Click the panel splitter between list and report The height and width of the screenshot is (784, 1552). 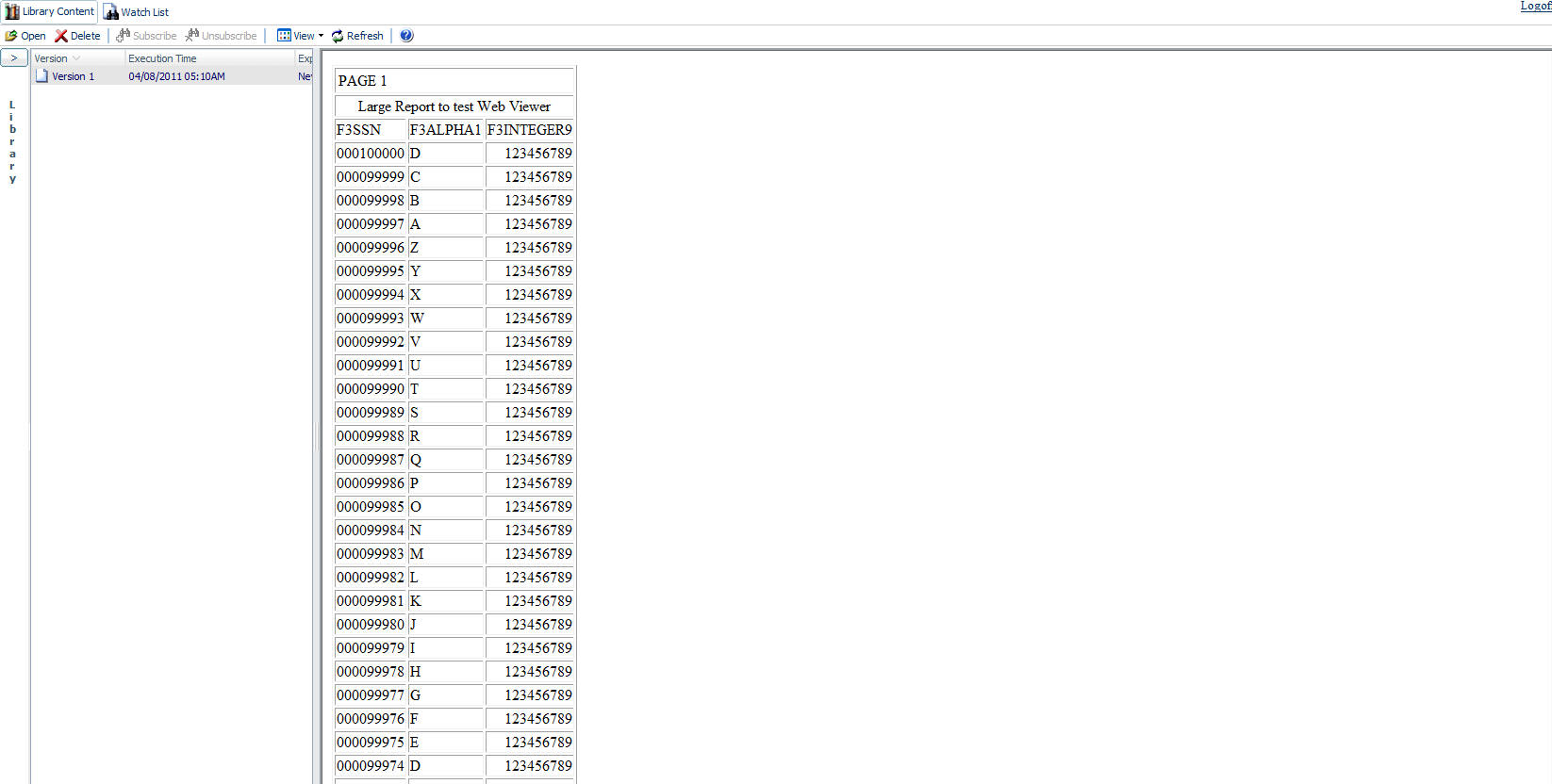[317, 433]
